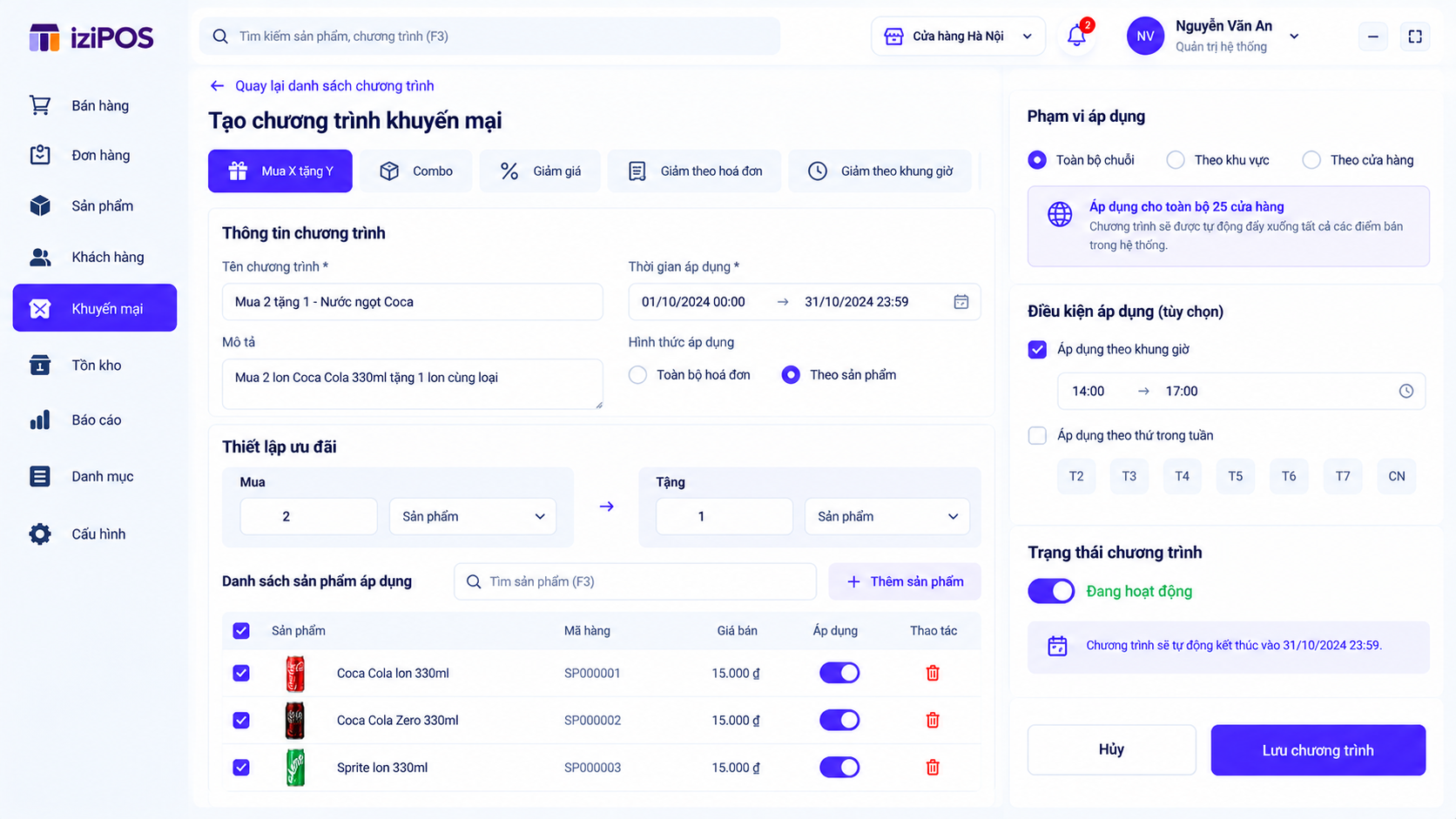Click the NV user avatar
Screen dimensions: 1456x819
point(1145,37)
